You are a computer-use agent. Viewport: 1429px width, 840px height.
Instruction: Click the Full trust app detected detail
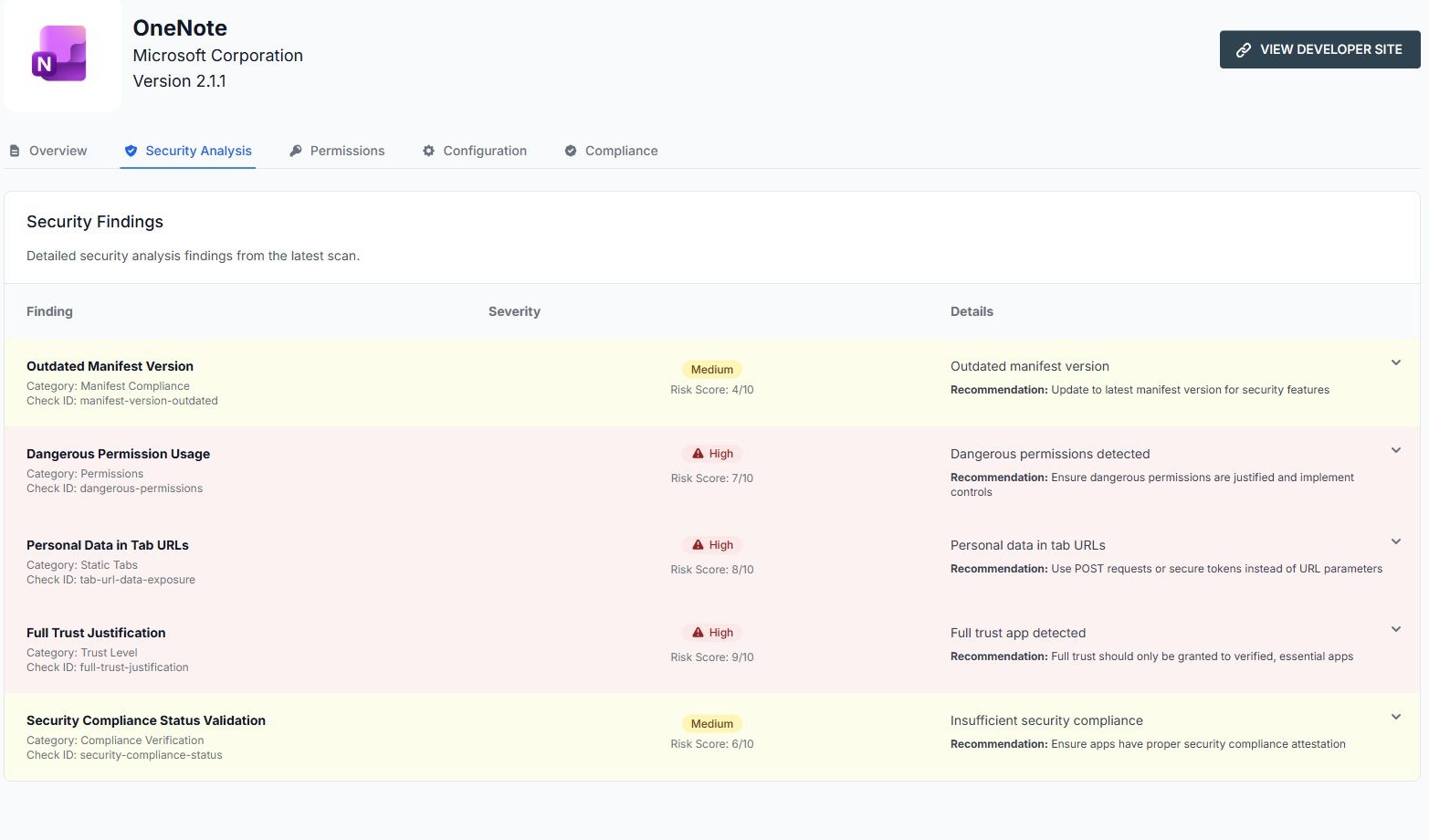(x=1018, y=633)
